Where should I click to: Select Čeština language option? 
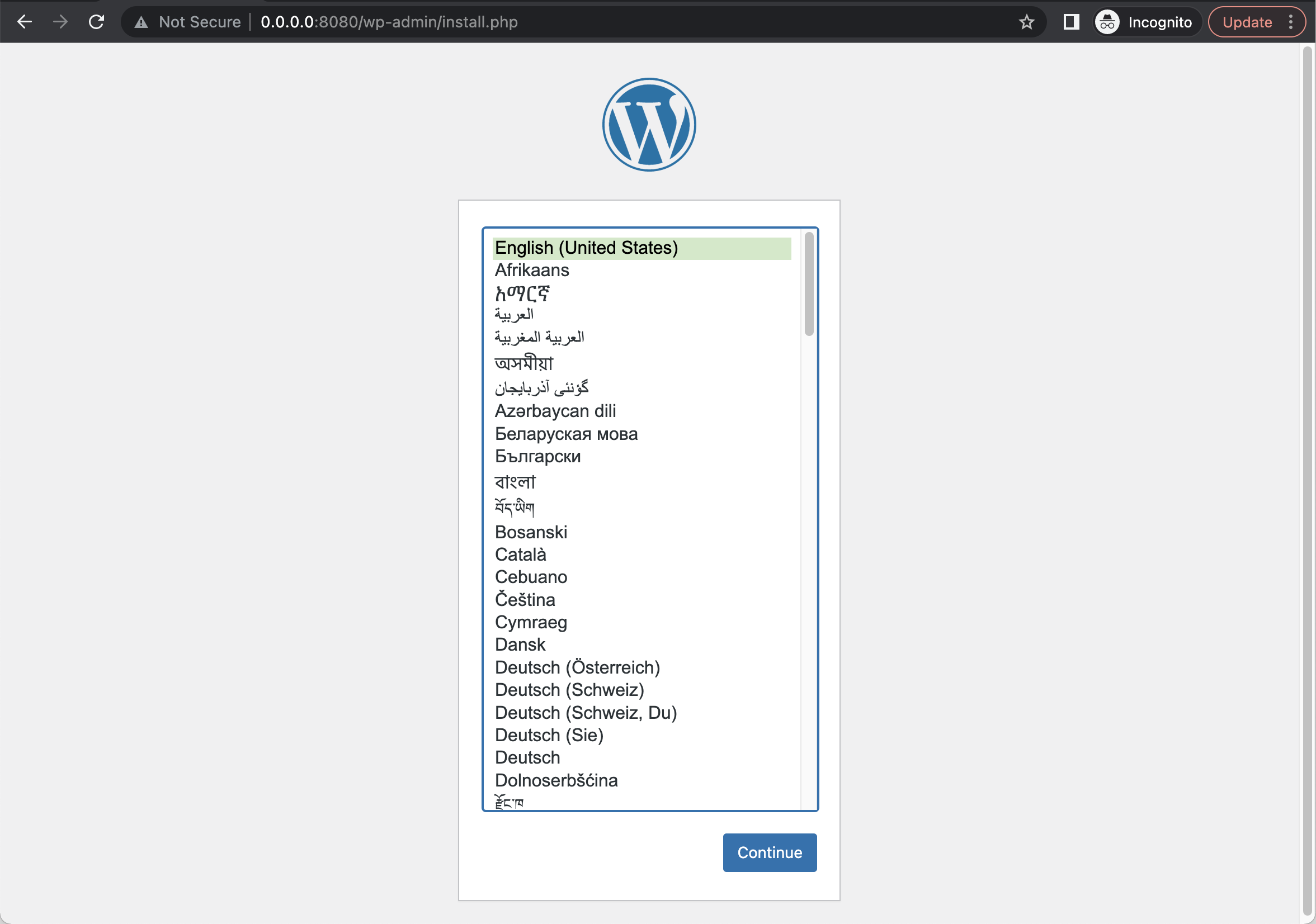(x=642, y=600)
